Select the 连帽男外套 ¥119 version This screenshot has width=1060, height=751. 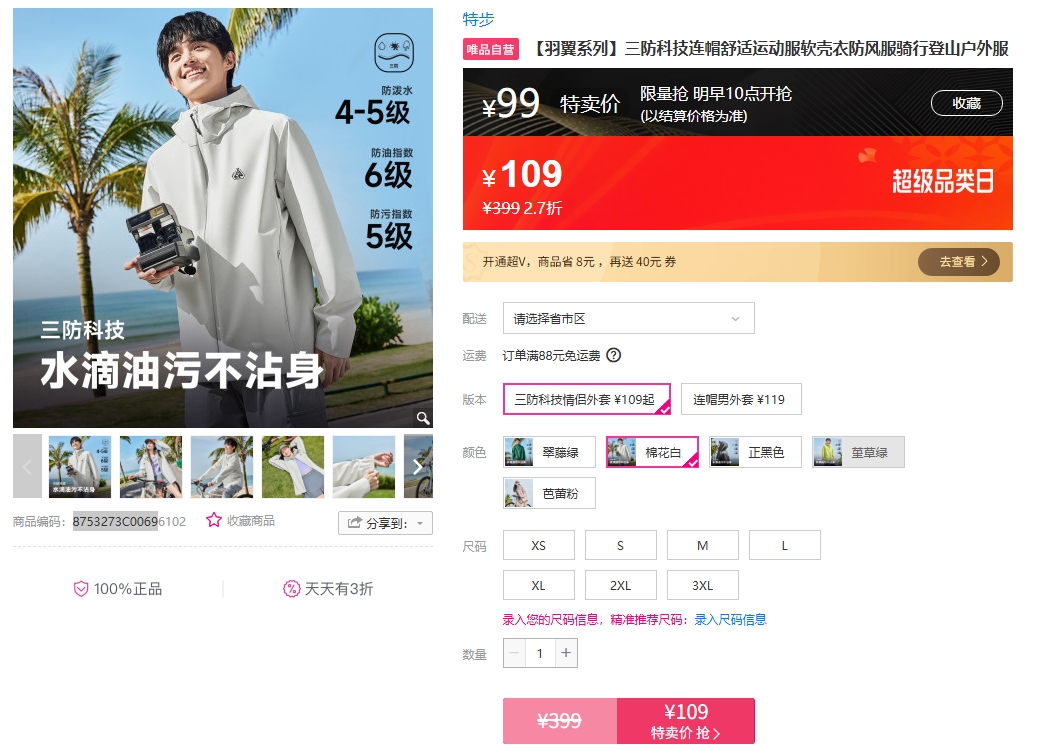(741, 399)
